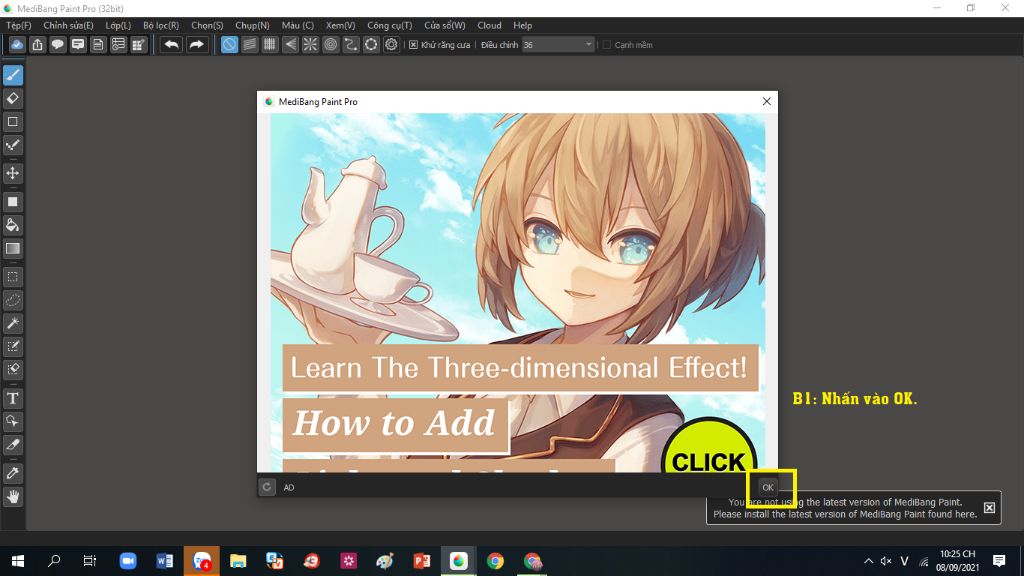The width and height of the screenshot is (1024, 576).
Task: Toggle the Cạnh mềm checkbox
Action: 607,45
